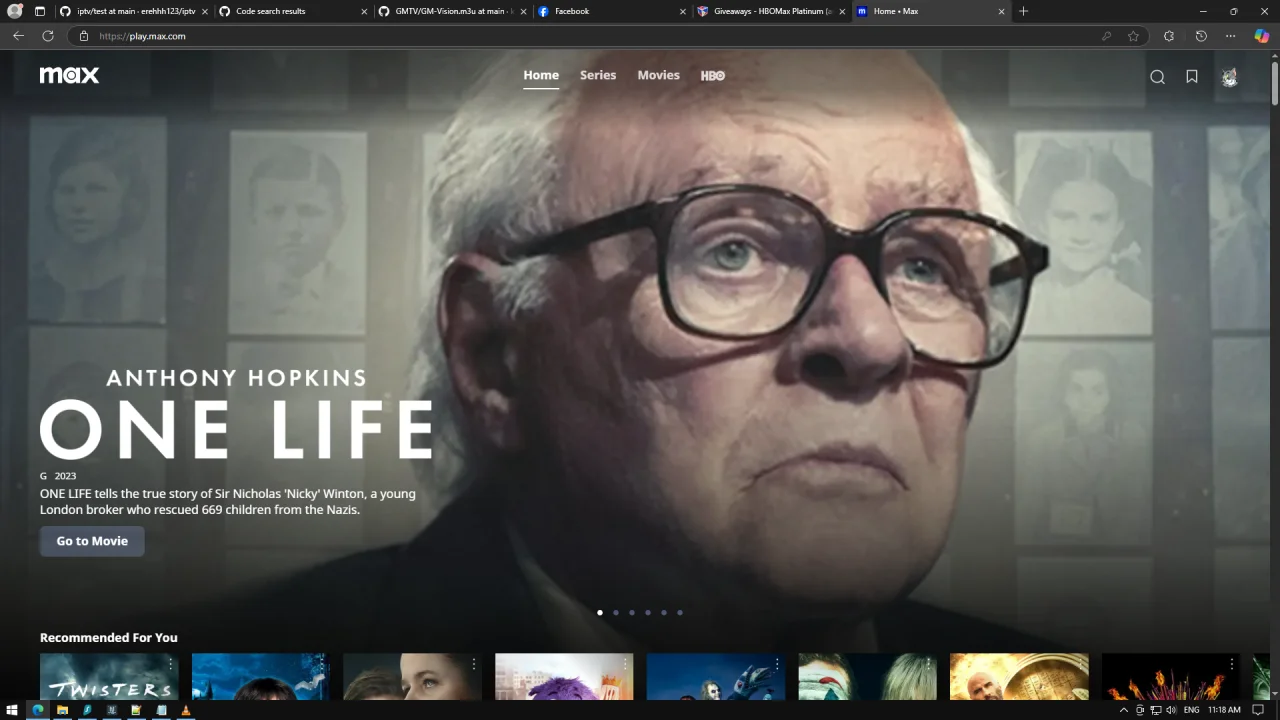Open saved passwords key icon
The width and height of the screenshot is (1280, 720).
click(x=1106, y=36)
